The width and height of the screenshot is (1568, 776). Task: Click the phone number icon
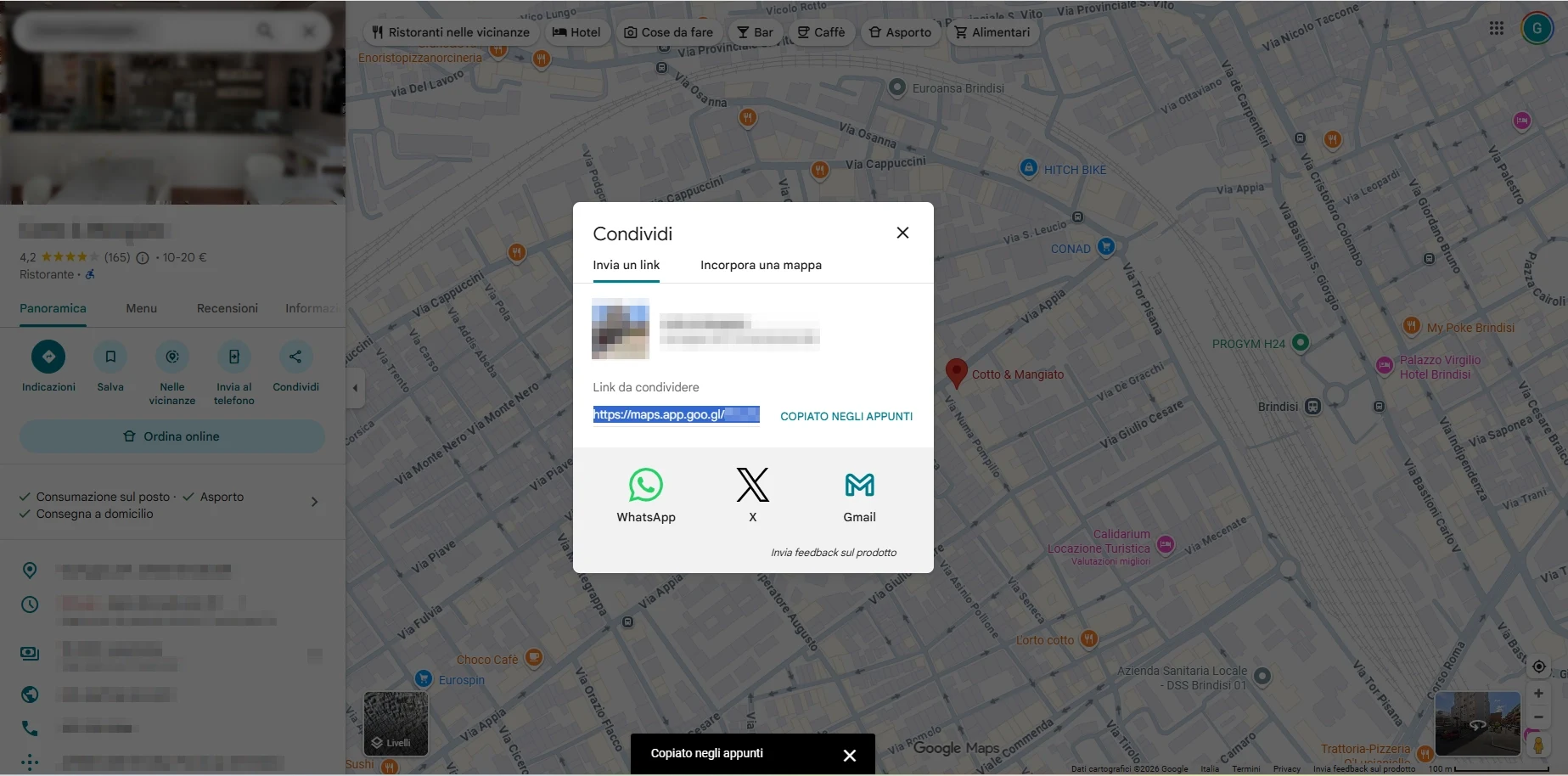click(30, 728)
